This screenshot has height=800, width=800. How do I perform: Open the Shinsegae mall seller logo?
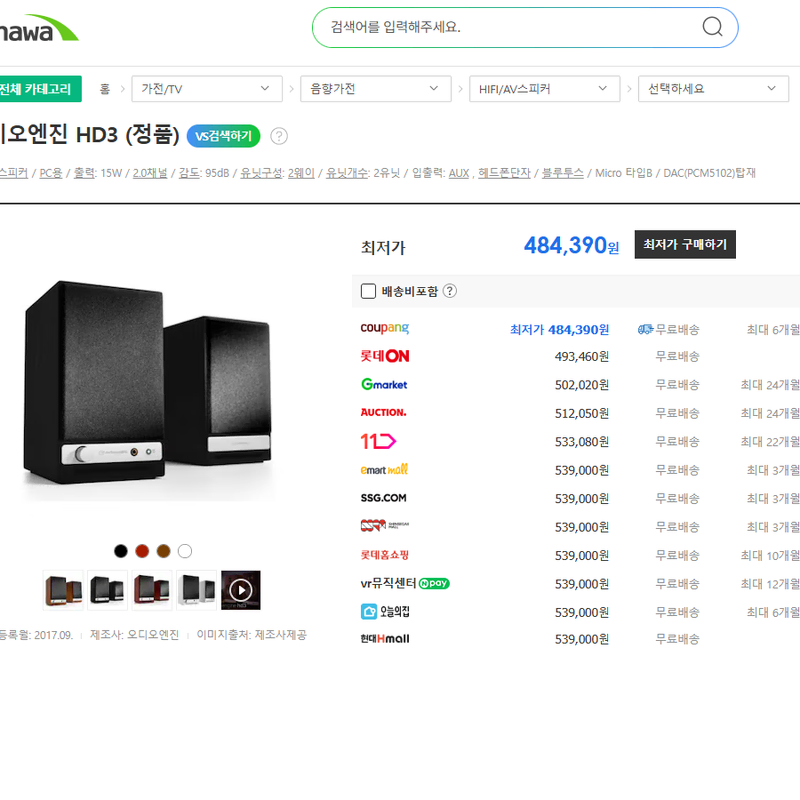(385, 526)
